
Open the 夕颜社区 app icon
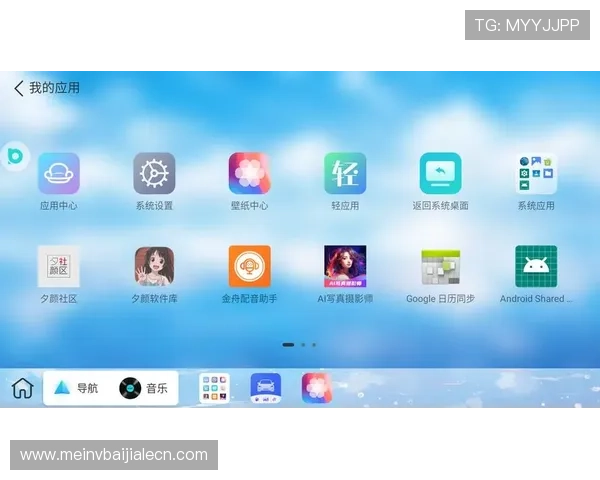59,266
